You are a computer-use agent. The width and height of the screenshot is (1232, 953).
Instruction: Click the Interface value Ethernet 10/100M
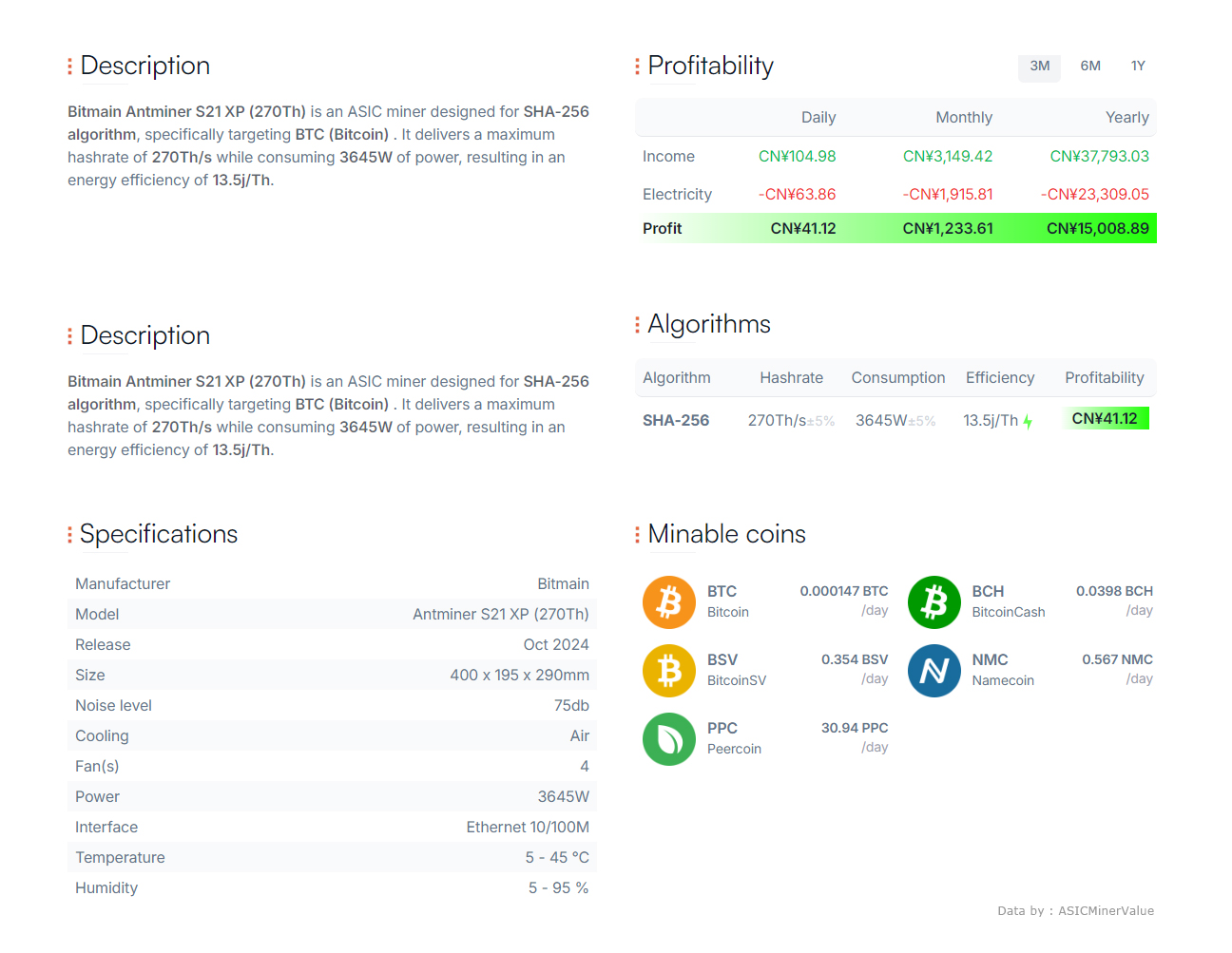coord(528,827)
